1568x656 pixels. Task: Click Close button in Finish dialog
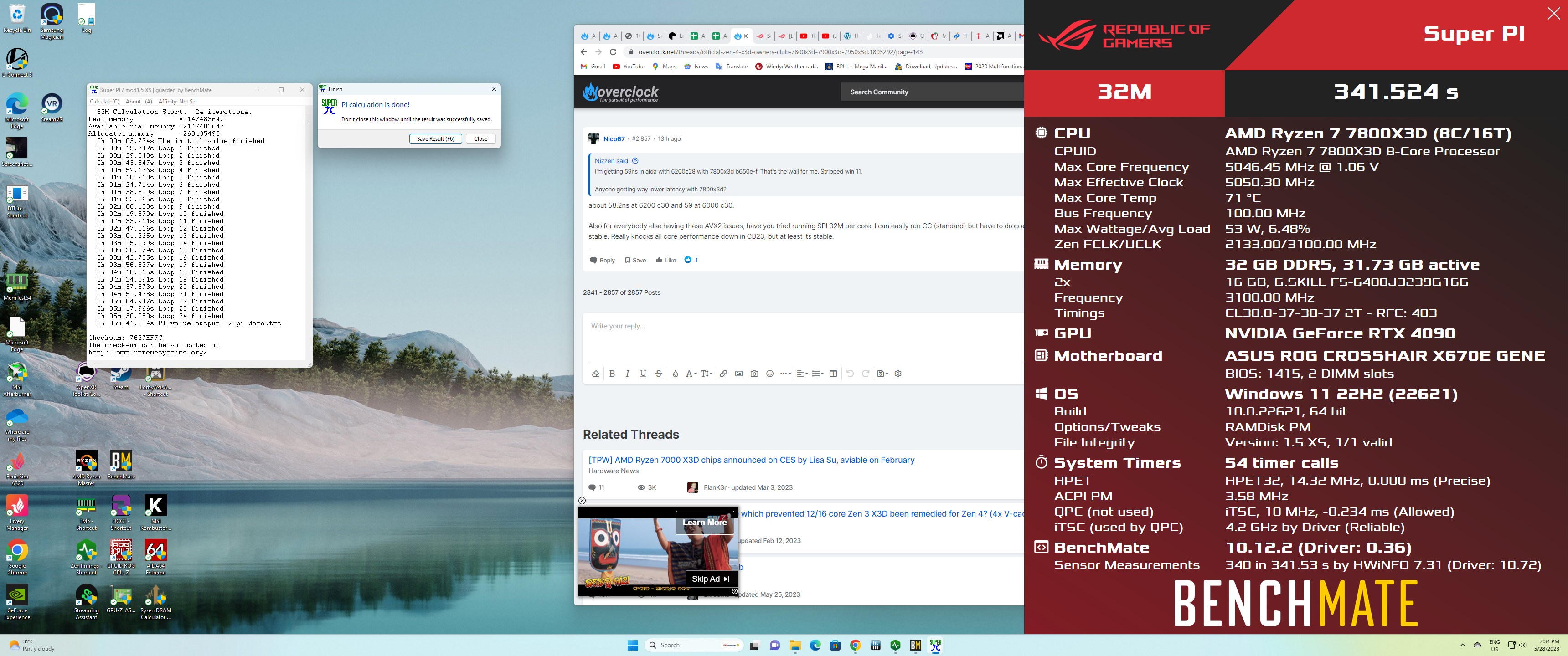480,139
